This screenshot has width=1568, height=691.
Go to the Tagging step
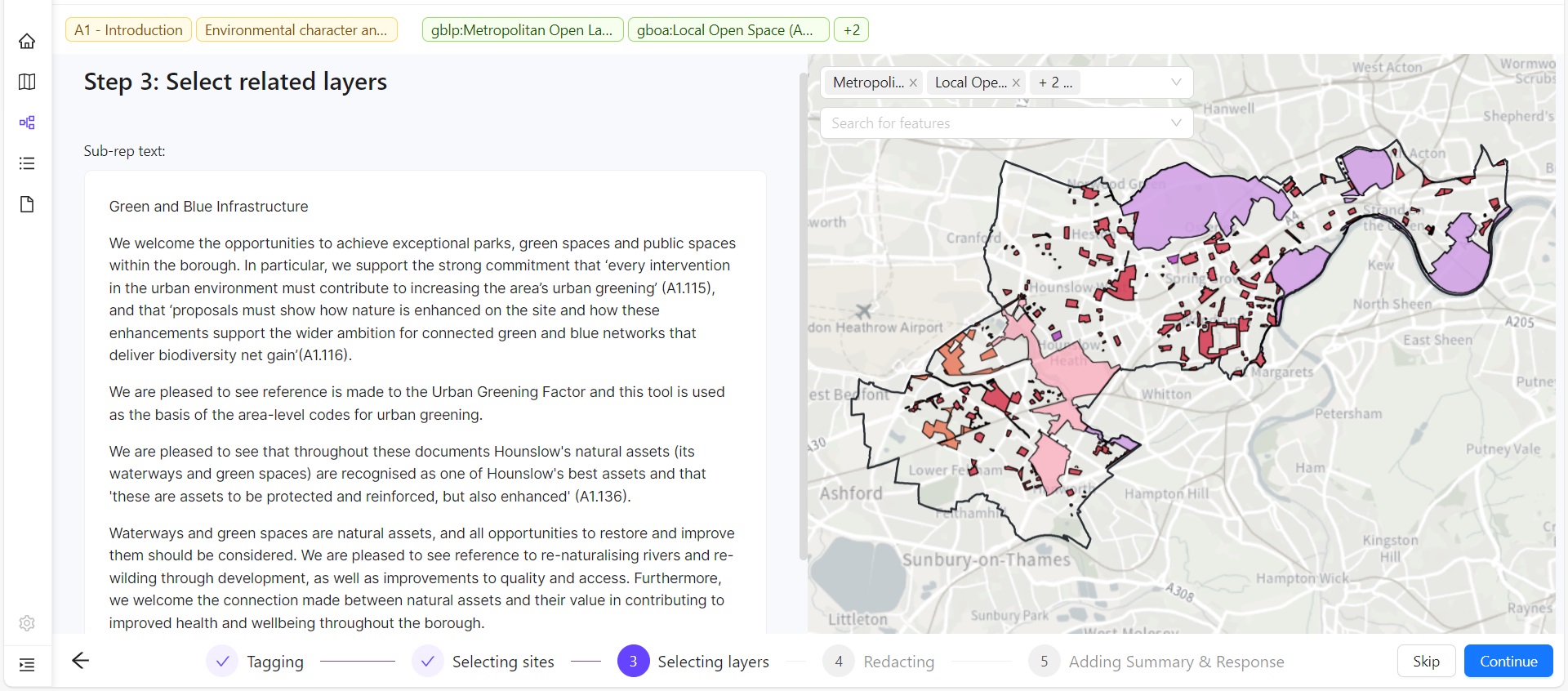point(255,662)
